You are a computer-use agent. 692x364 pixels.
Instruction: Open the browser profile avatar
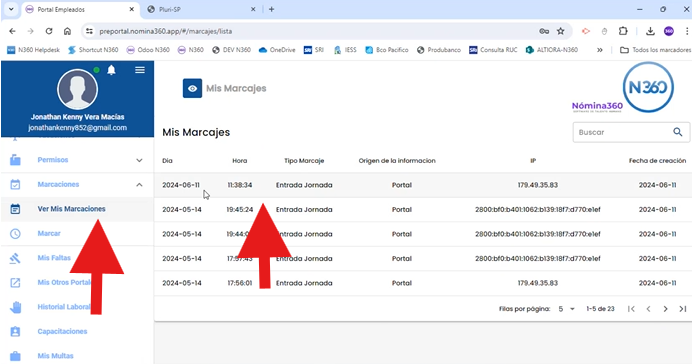(669, 31)
